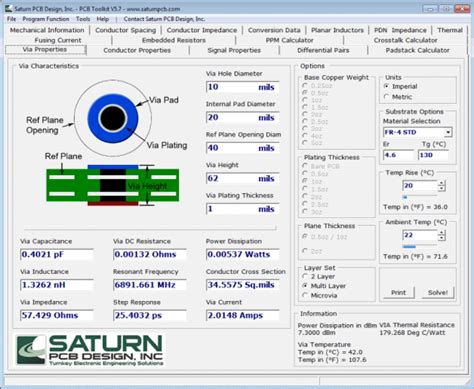The height and width of the screenshot is (389, 474).
Task: Increase Ambient Temp with up arrow
Action: coord(442,233)
